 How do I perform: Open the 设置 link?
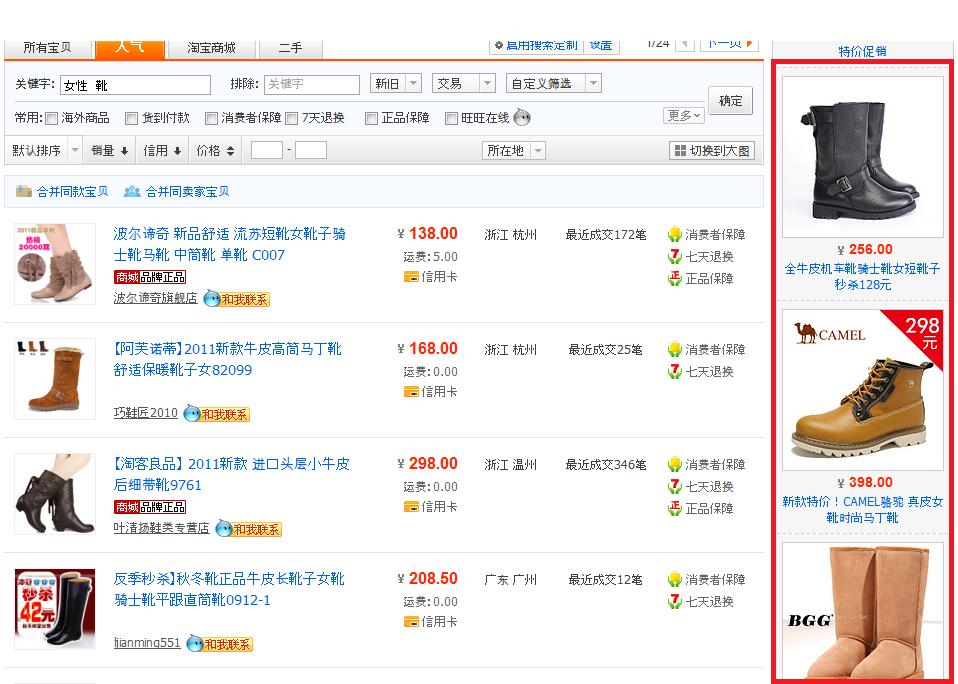click(x=601, y=45)
